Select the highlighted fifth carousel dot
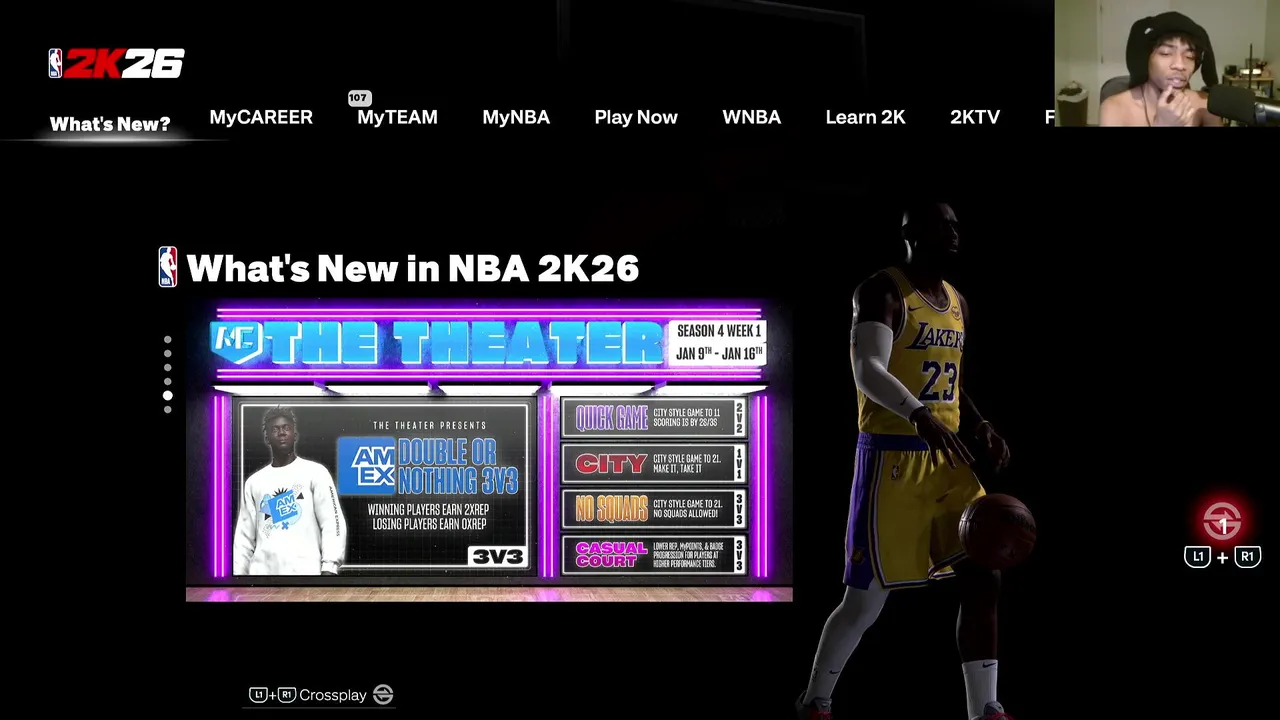This screenshot has height=720, width=1280. pos(167,395)
